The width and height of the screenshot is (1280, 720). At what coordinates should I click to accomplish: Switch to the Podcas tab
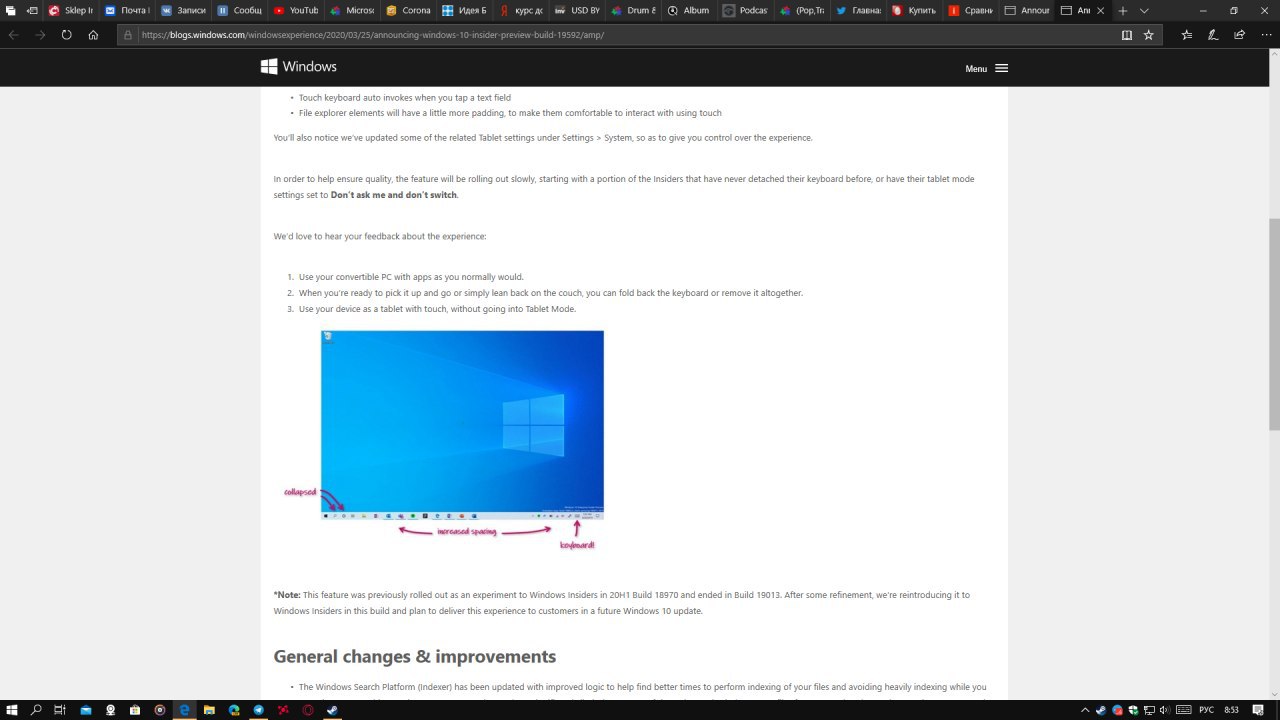[745, 10]
